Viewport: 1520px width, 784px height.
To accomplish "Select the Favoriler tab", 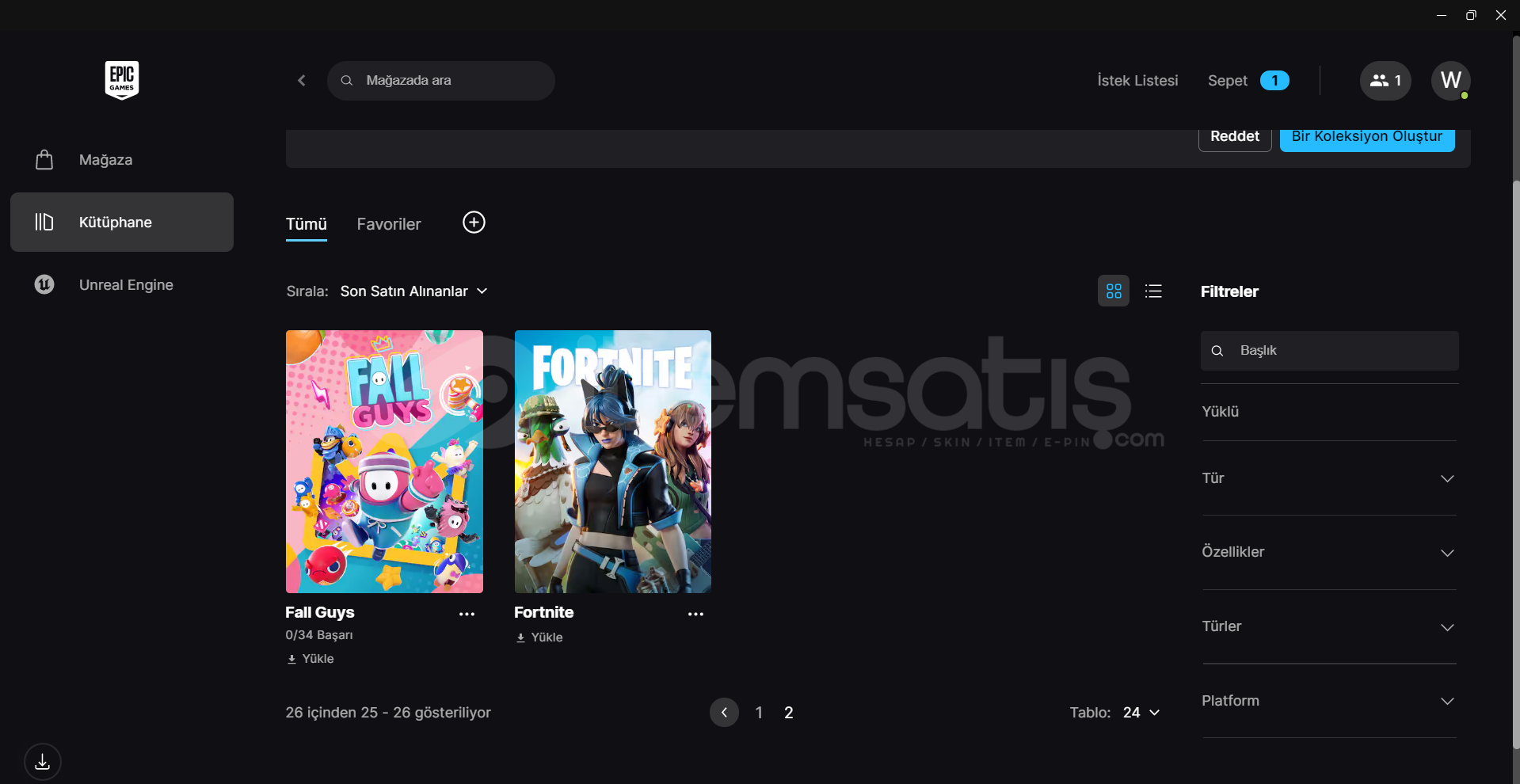I will coord(389,224).
